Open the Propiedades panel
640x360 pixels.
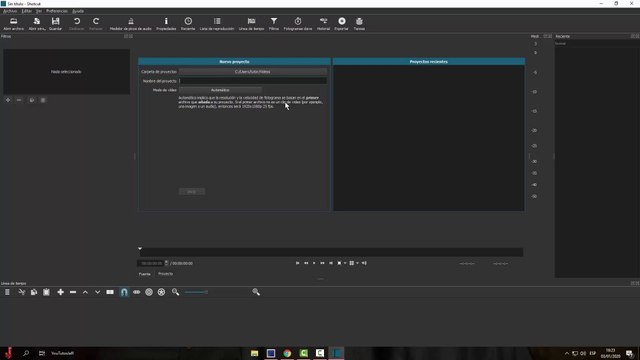tap(166, 24)
